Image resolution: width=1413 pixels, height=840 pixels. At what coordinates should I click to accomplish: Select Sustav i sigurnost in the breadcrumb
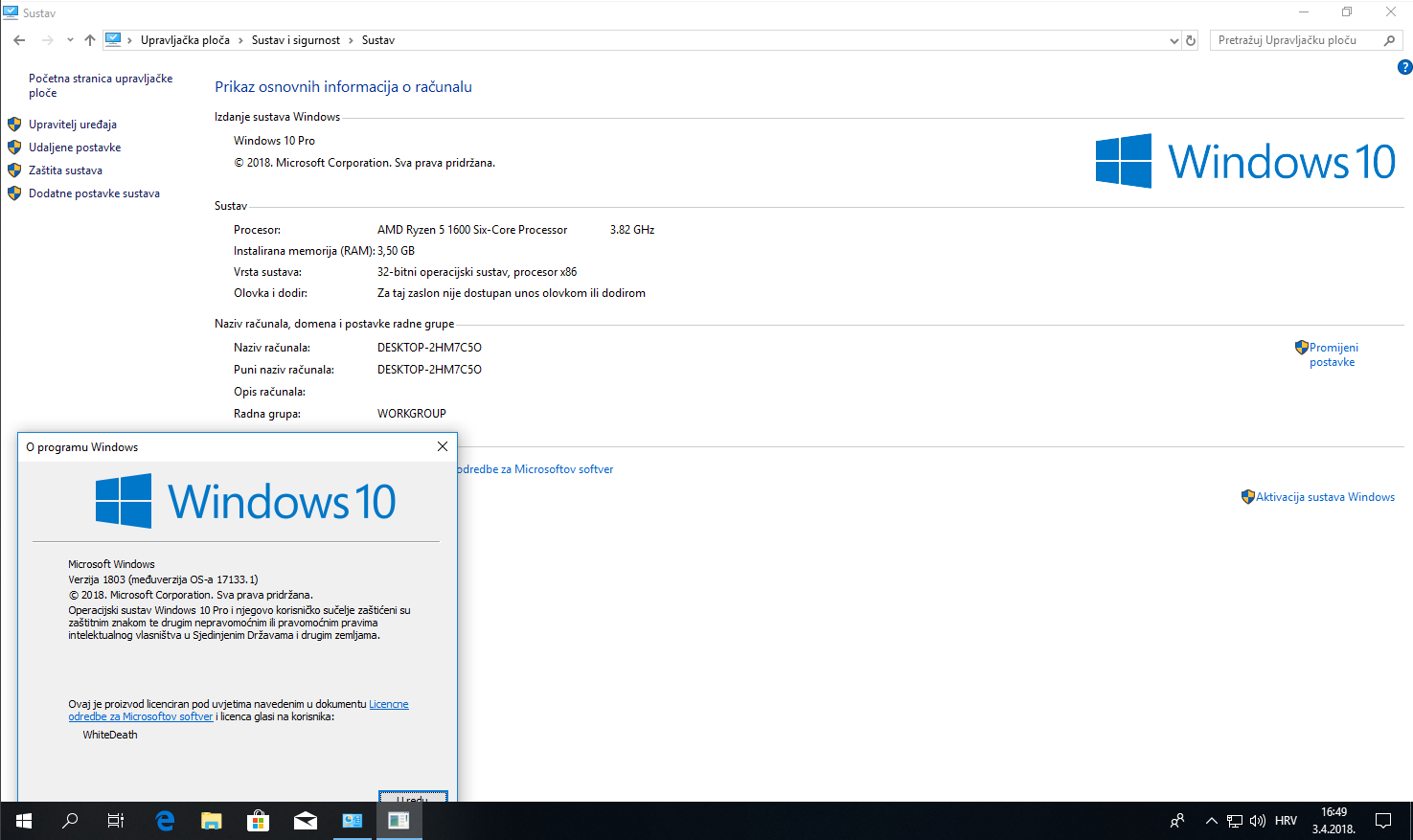pyautogui.click(x=296, y=40)
